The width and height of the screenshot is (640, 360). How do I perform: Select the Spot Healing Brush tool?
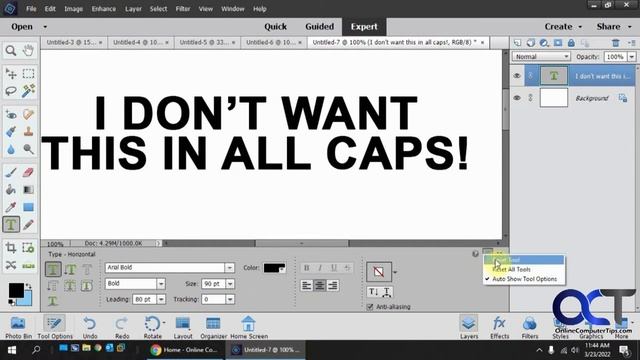(28, 114)
